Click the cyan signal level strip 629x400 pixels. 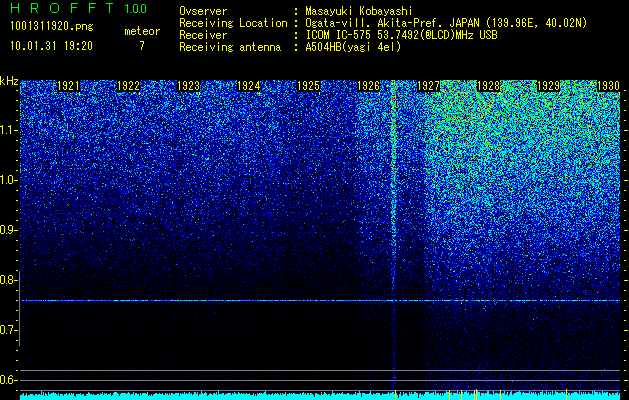coord(320,396)
